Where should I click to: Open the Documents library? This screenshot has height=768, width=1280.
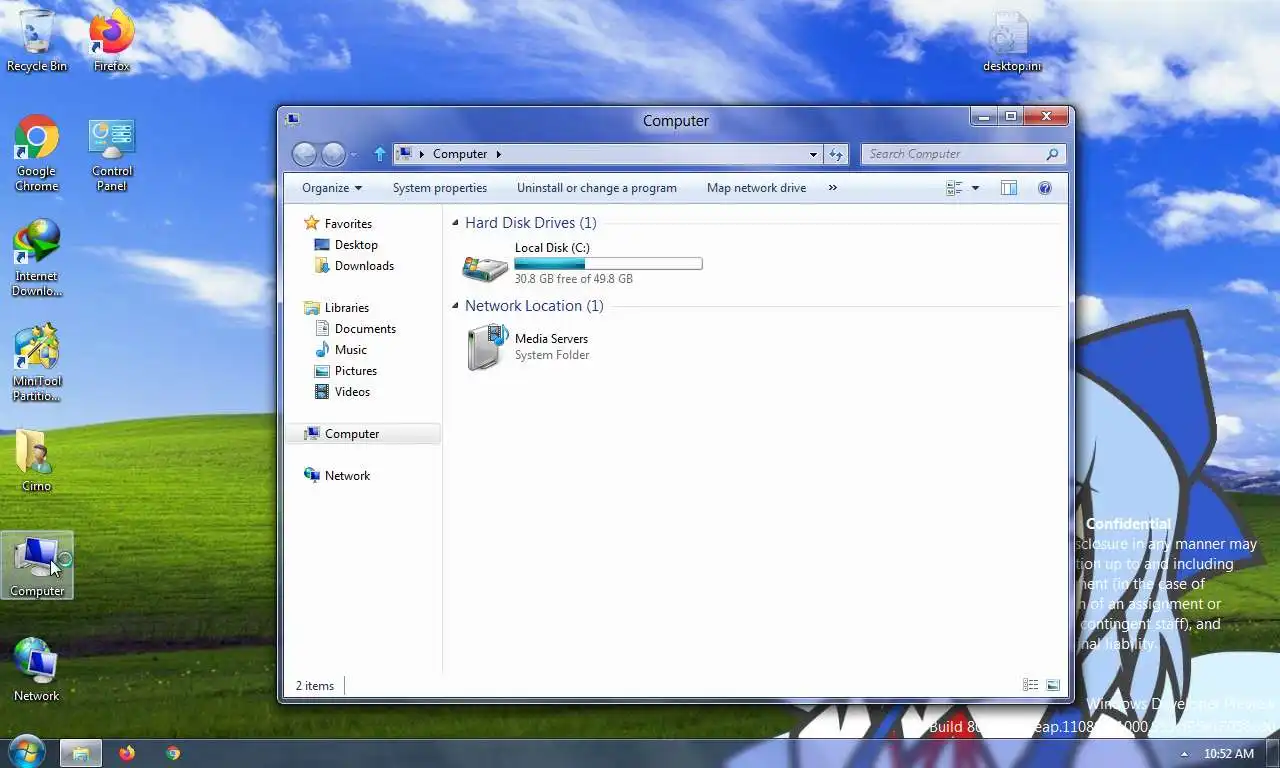365,329
